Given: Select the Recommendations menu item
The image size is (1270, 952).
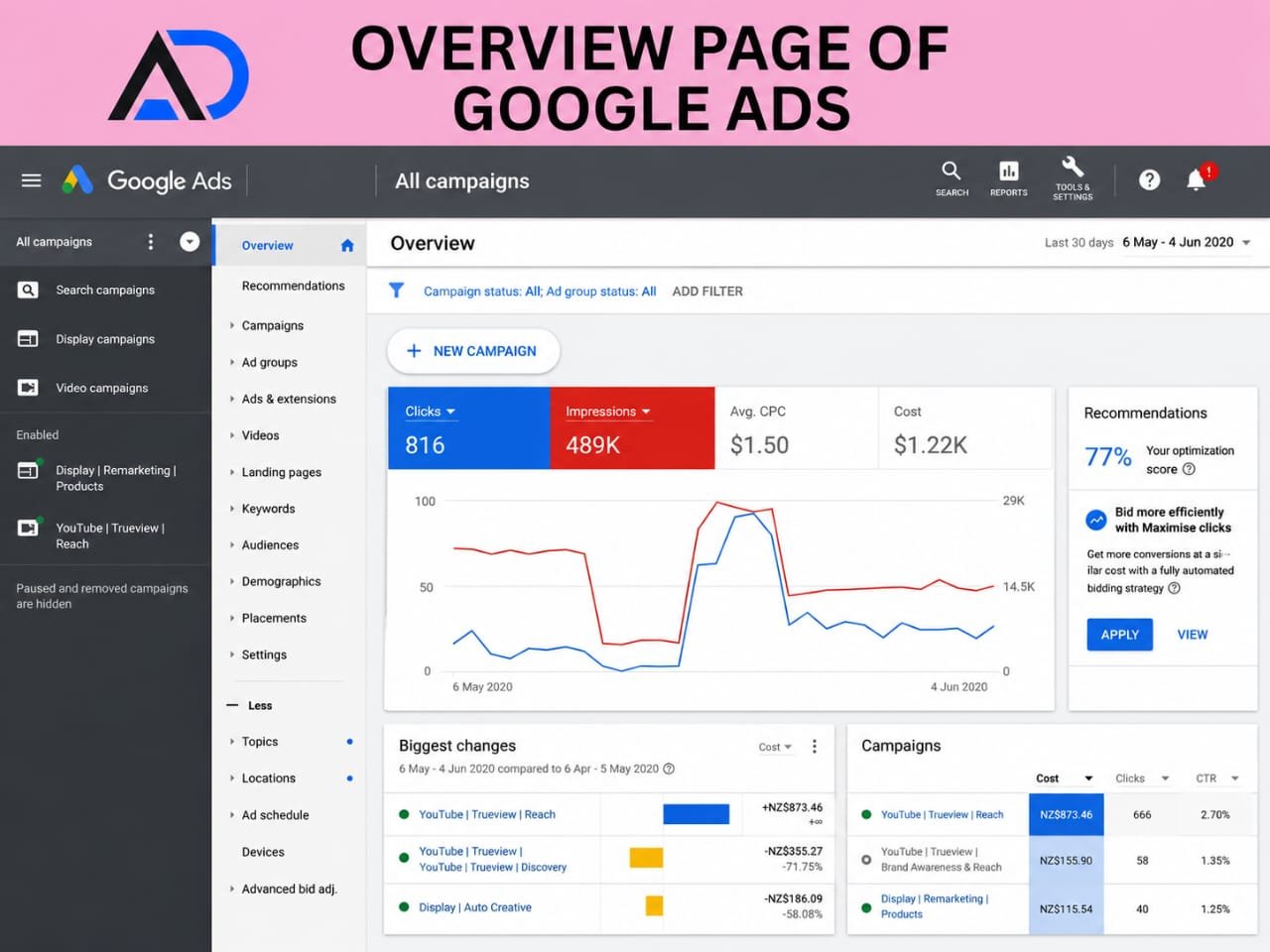Looking at the screenshot, I should [293, 286].
